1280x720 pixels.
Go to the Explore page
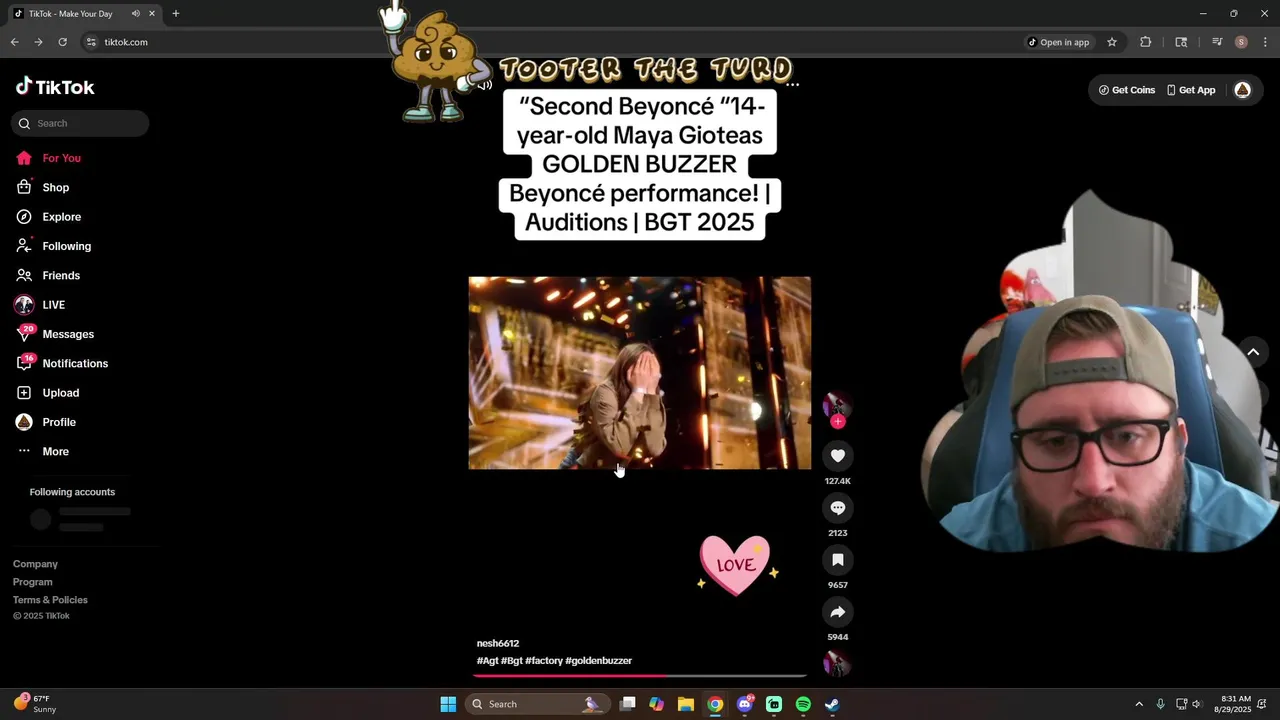click(61, 217)
